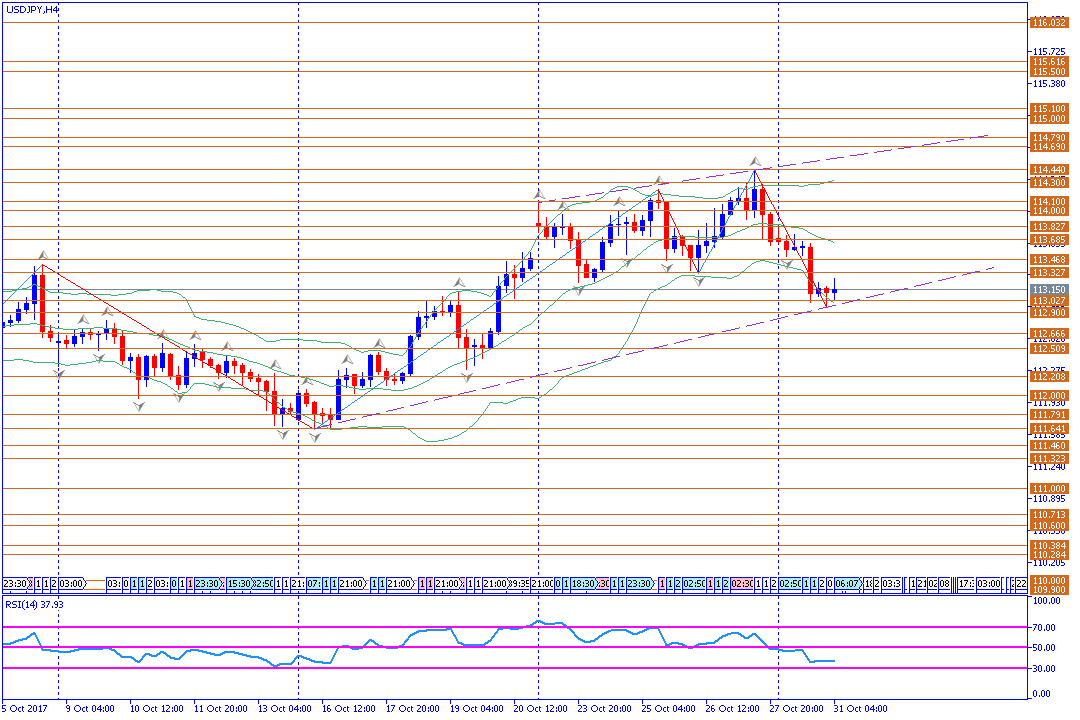Select the 06:07 news event marker
1080x720 pixels.
(x=847, y=584)
